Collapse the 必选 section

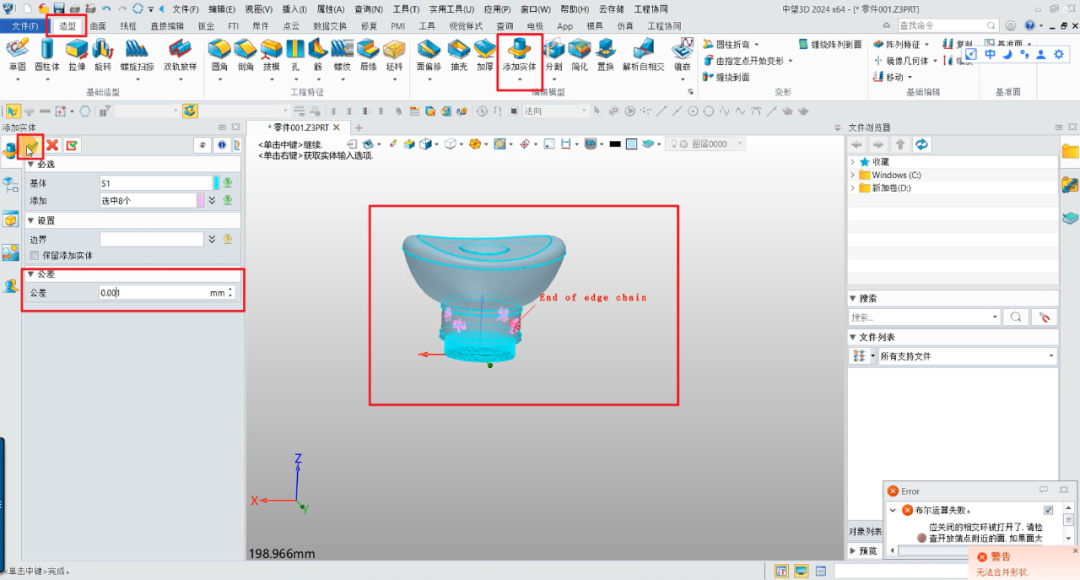30,165
